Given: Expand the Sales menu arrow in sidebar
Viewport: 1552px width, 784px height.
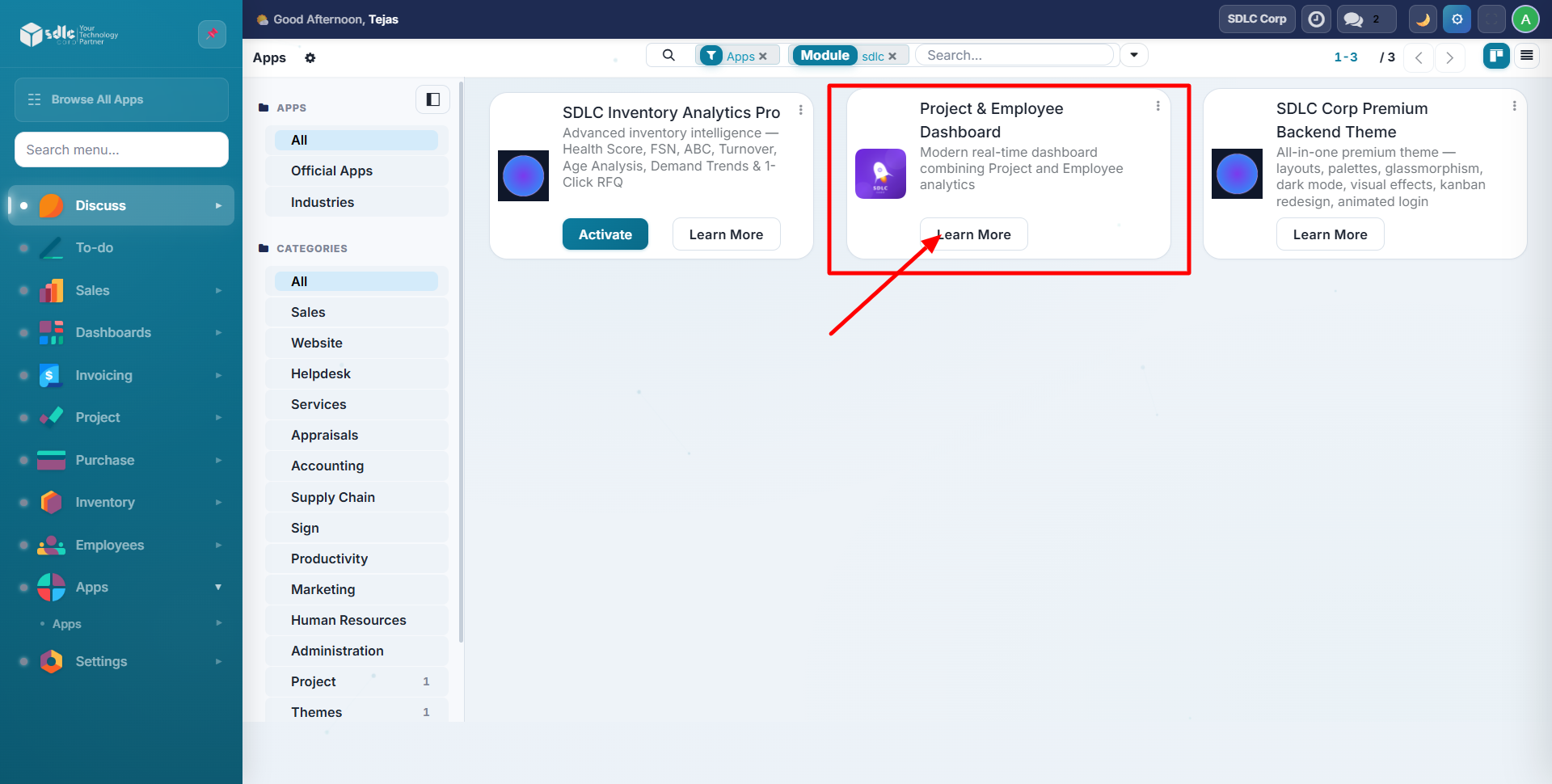Looking at the screenshot, I should pyautogui.click(x=218, y=290).
